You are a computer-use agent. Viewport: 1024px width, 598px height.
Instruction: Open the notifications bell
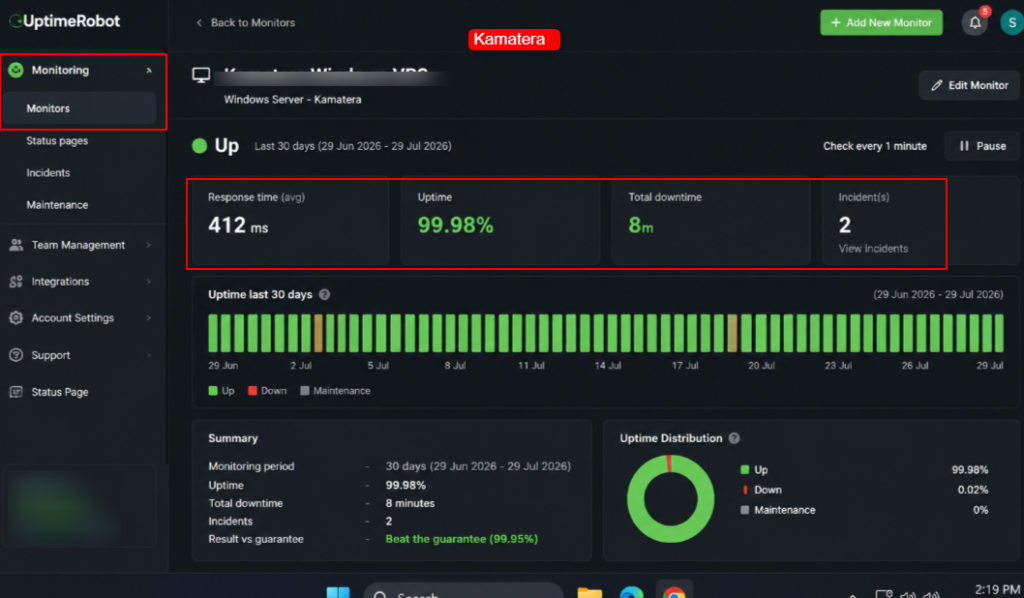tap(974, 23)
